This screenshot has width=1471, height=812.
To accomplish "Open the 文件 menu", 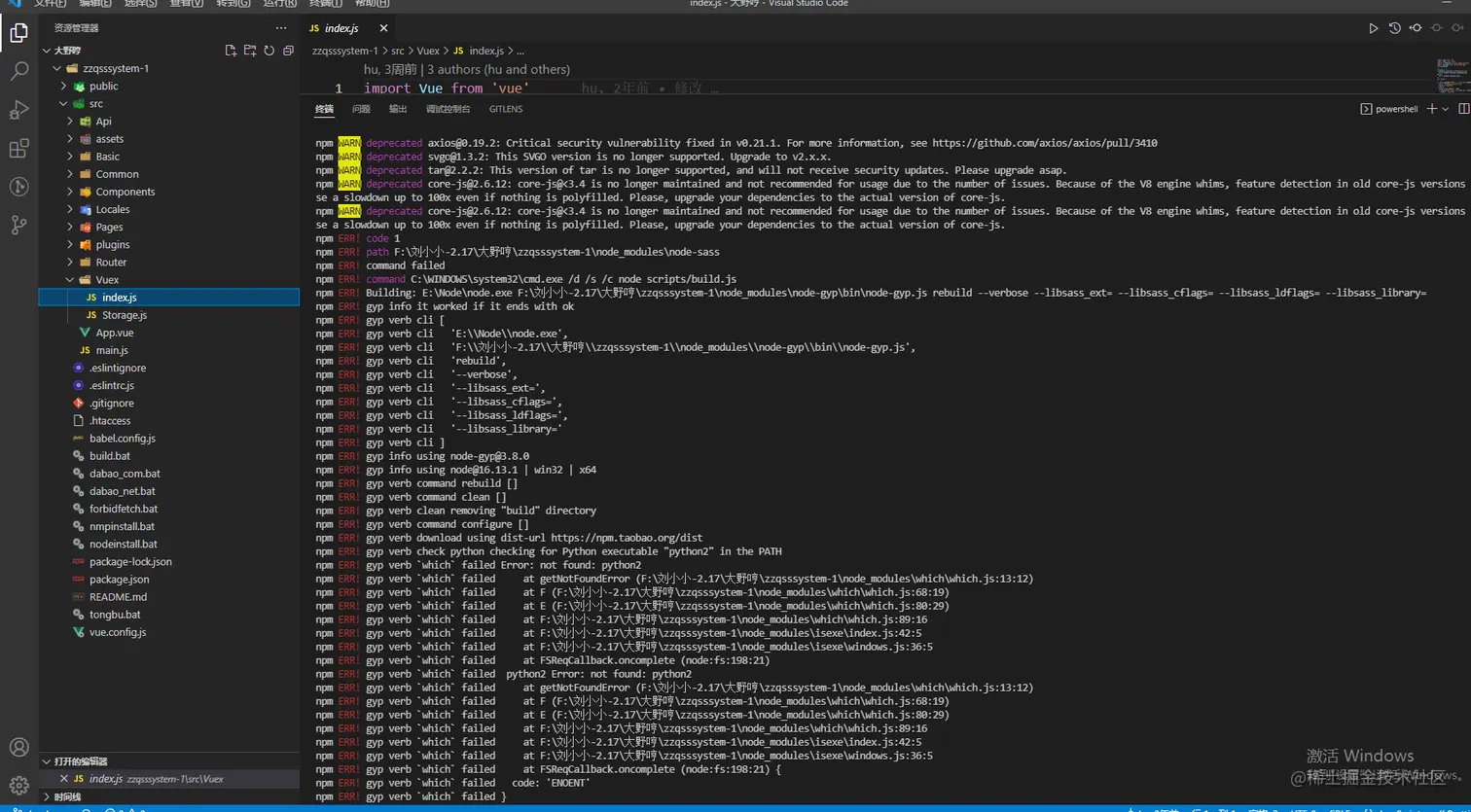I will 49,4.
